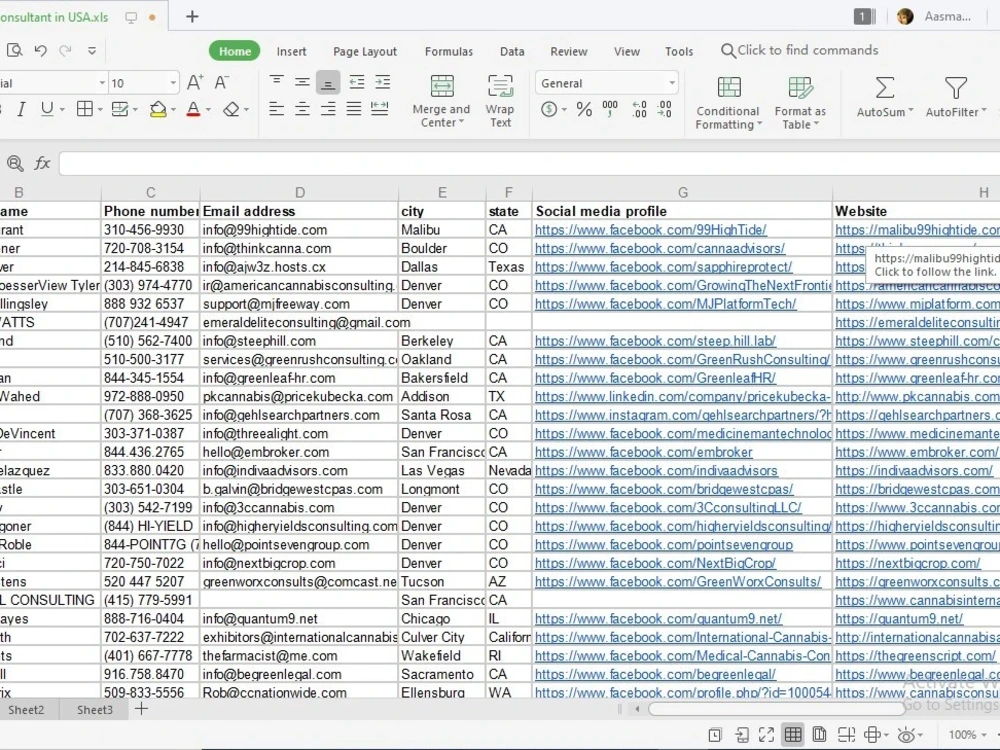1000x750 pixels.
Task: Click the cell style format icon
Action: click(120, 109)
